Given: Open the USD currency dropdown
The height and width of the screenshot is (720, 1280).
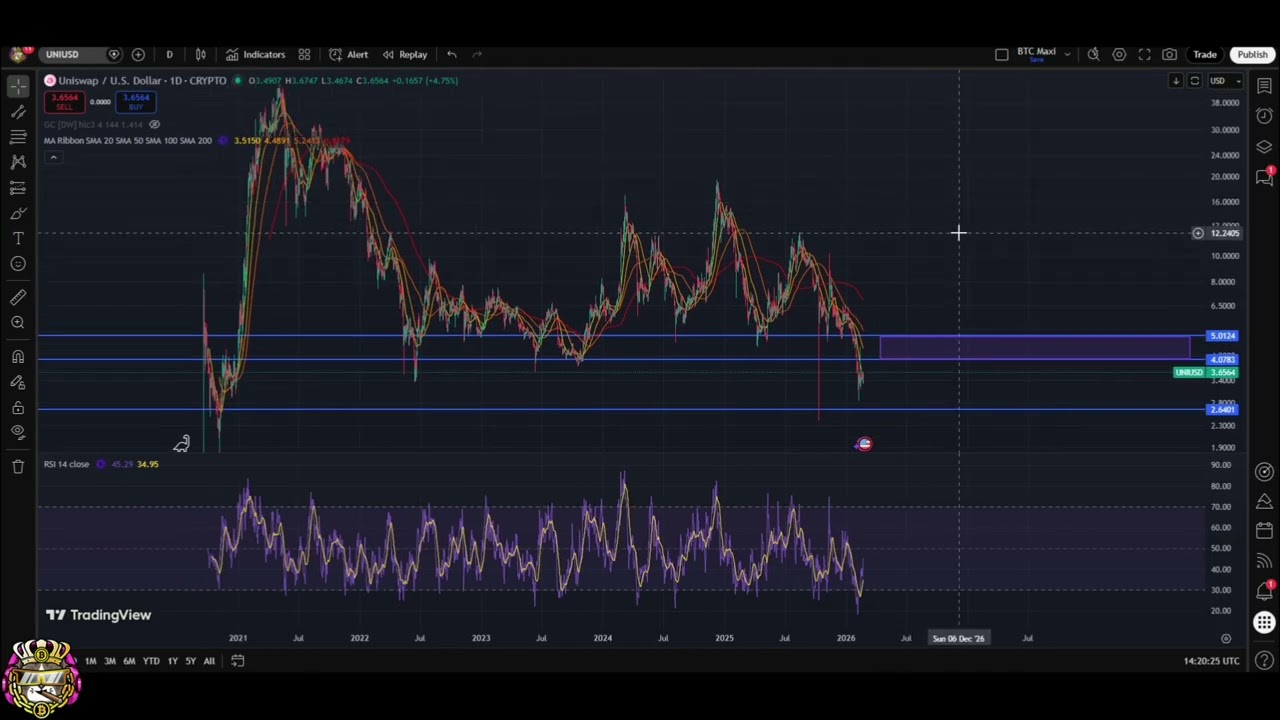Looking at the screenshot, I should [1225, 81].
